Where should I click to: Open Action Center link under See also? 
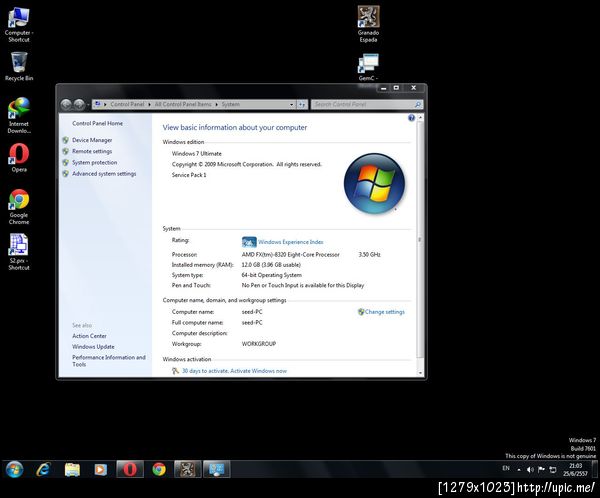point(90,336)
